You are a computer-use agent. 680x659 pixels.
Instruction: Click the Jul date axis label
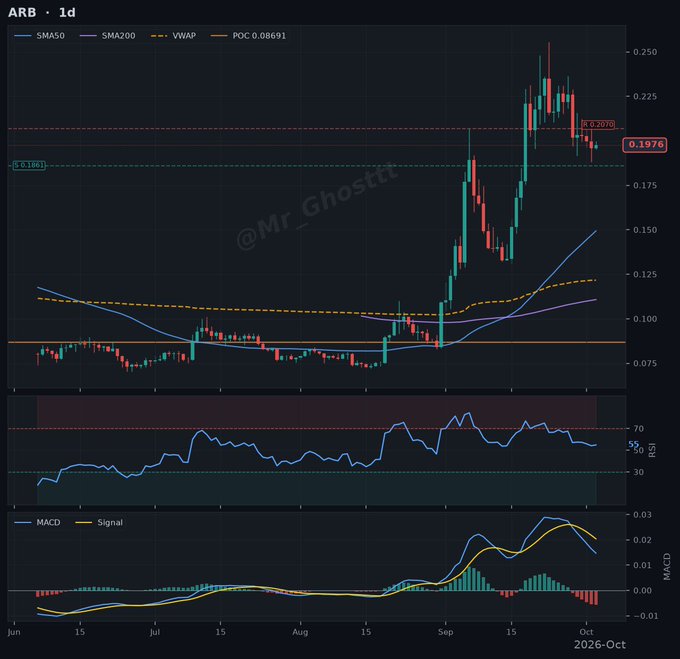[x=155, y=632]
